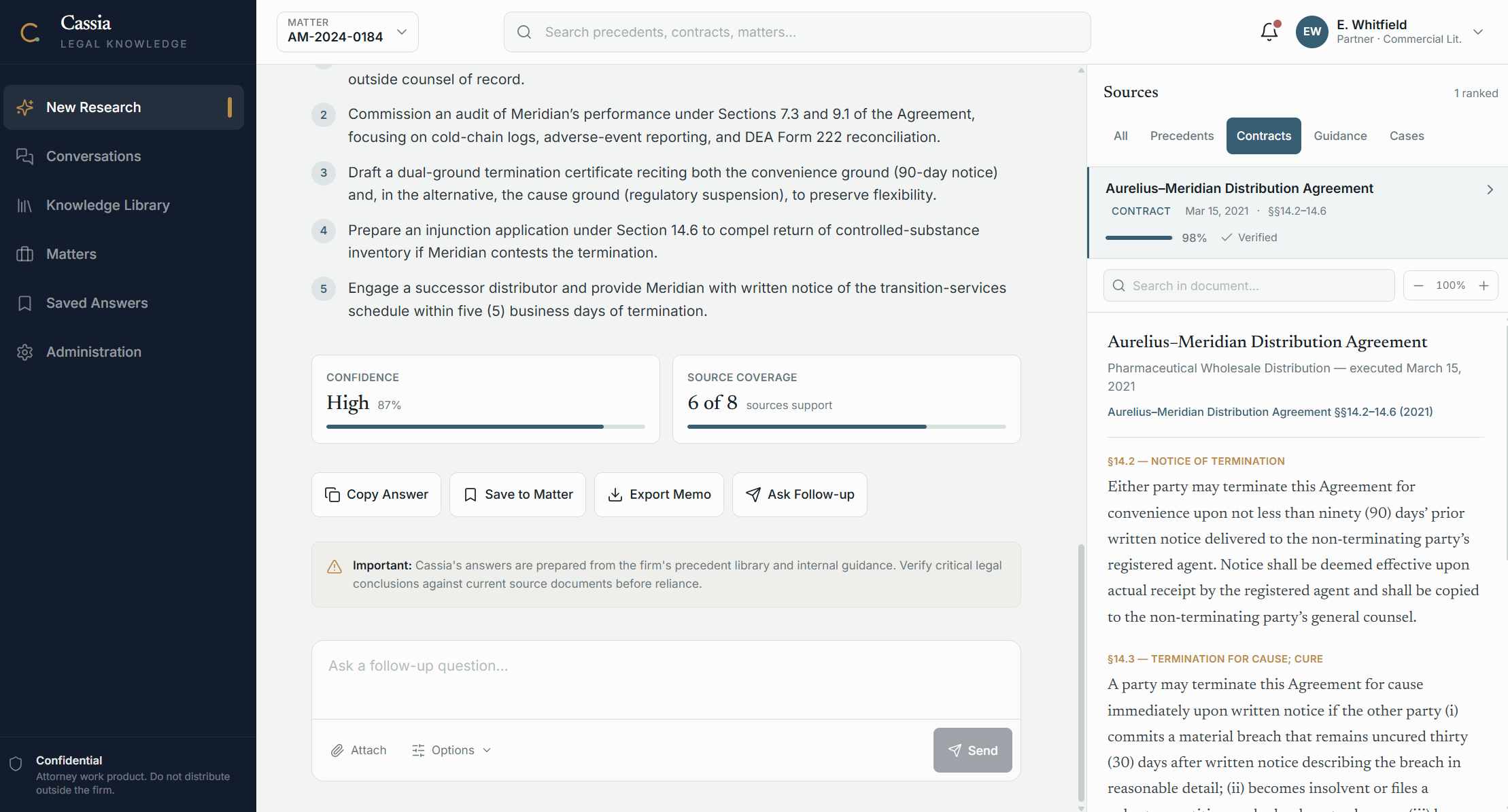Focus the global precedents search field
Screen dimensions: 1508x812
[797, 32]
